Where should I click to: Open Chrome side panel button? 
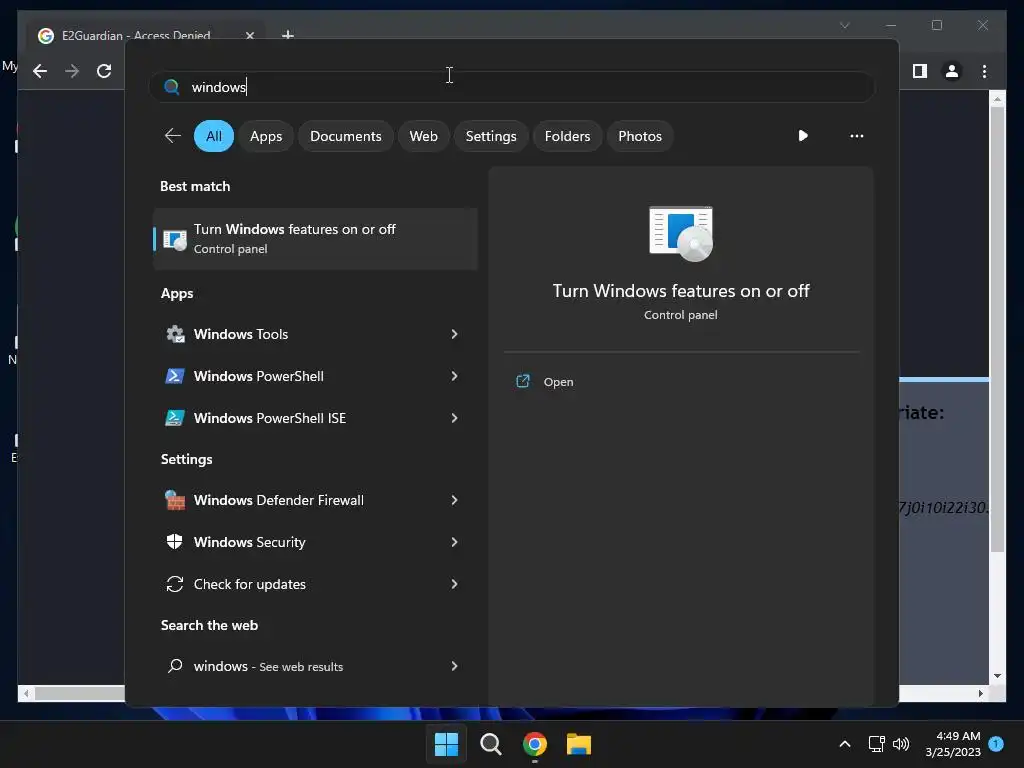pos(920,71)
